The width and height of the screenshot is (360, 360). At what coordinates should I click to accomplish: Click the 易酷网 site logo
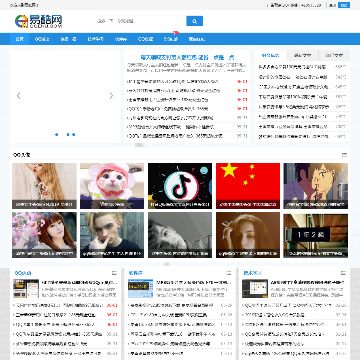coord(39,21)
